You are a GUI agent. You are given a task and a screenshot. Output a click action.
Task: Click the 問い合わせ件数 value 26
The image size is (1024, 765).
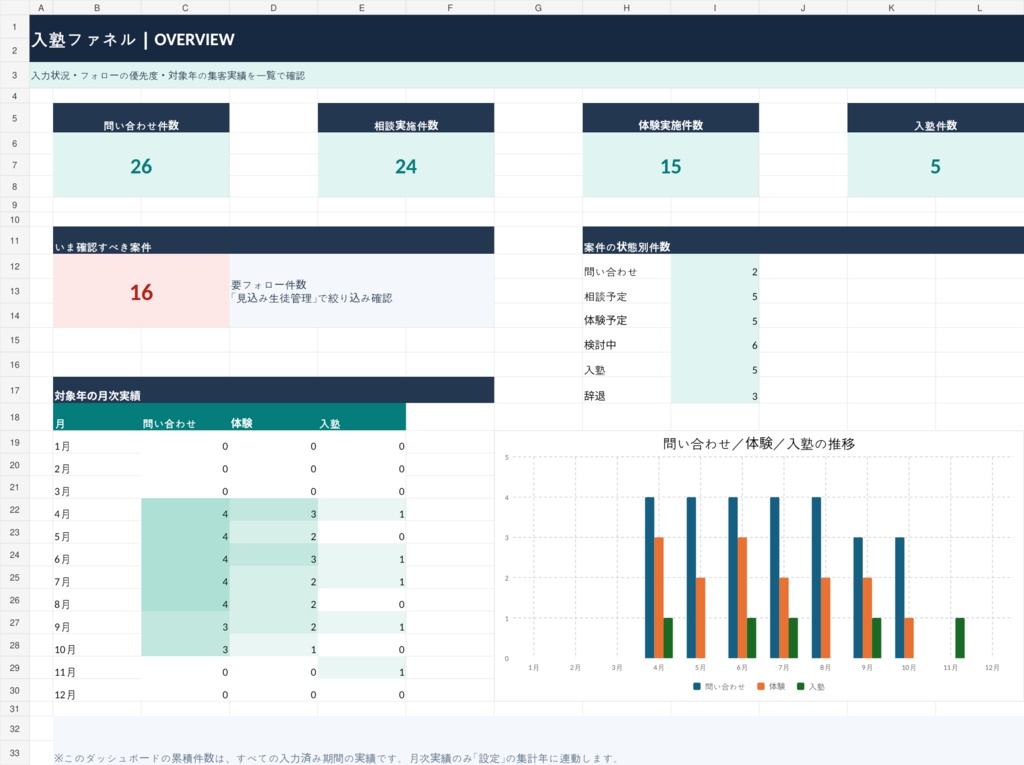(141, 167)
